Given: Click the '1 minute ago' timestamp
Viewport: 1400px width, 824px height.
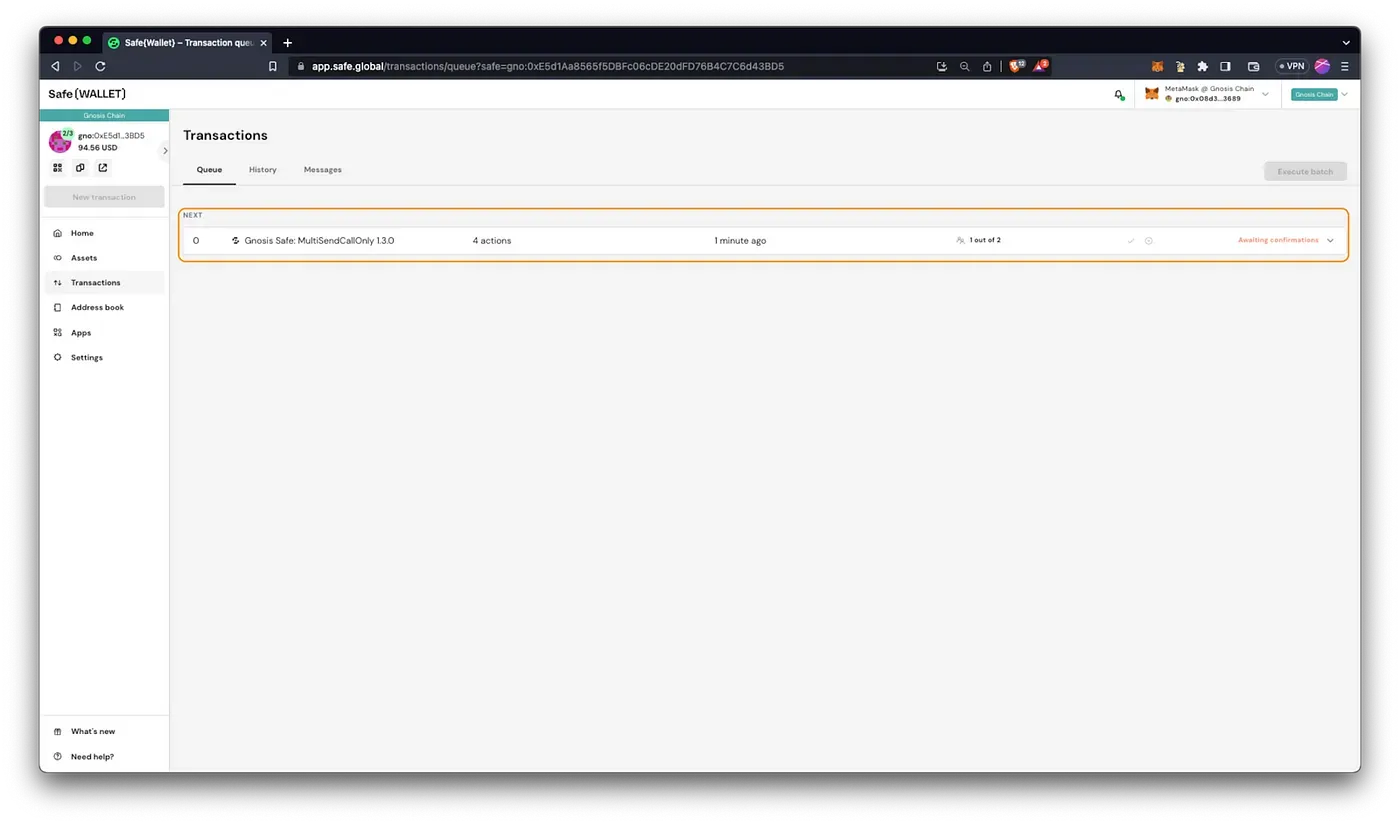Looking at the screenshot, I should click(740, 240).
